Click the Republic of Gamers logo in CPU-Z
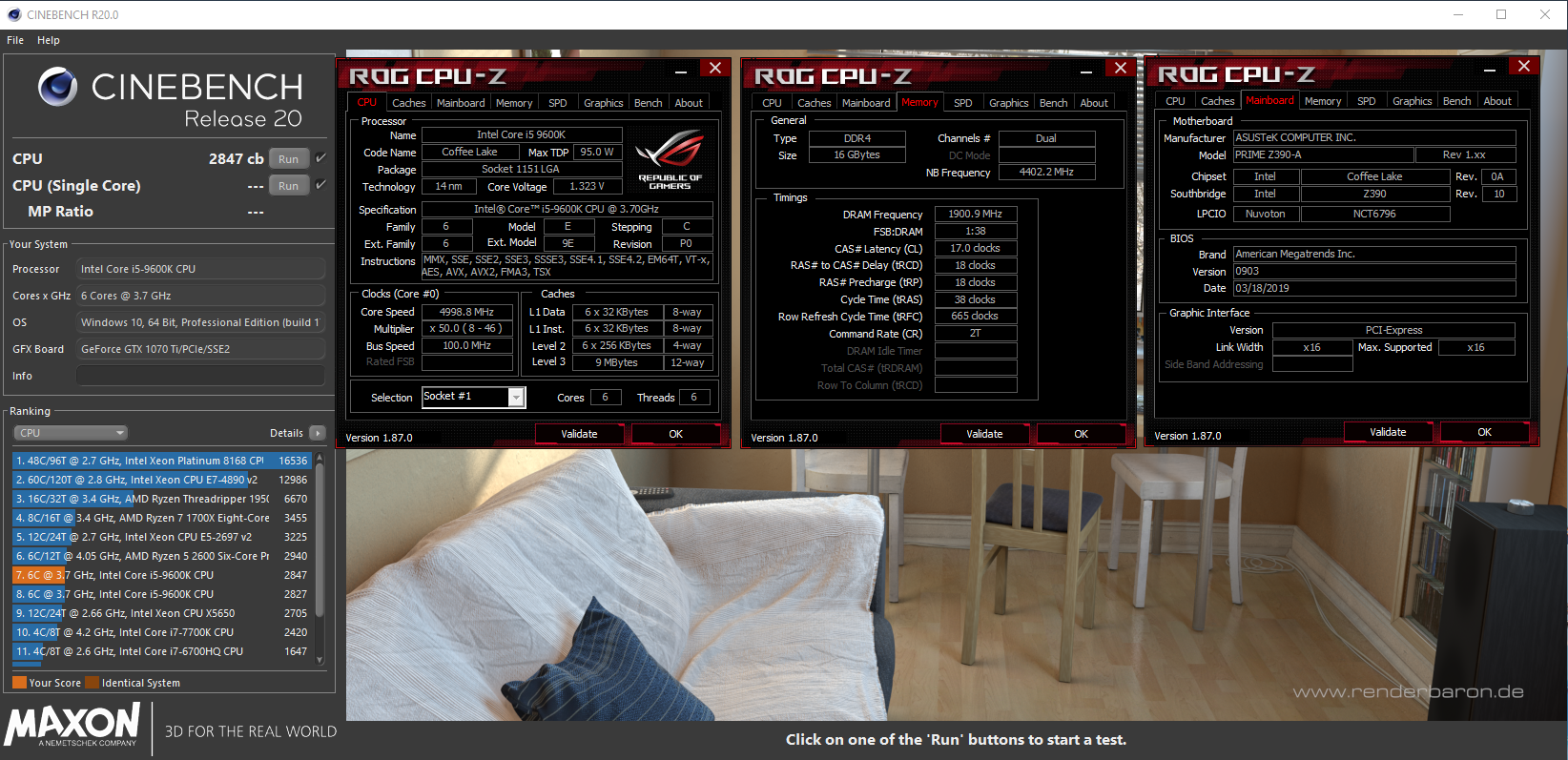 (x=670, y=159)
